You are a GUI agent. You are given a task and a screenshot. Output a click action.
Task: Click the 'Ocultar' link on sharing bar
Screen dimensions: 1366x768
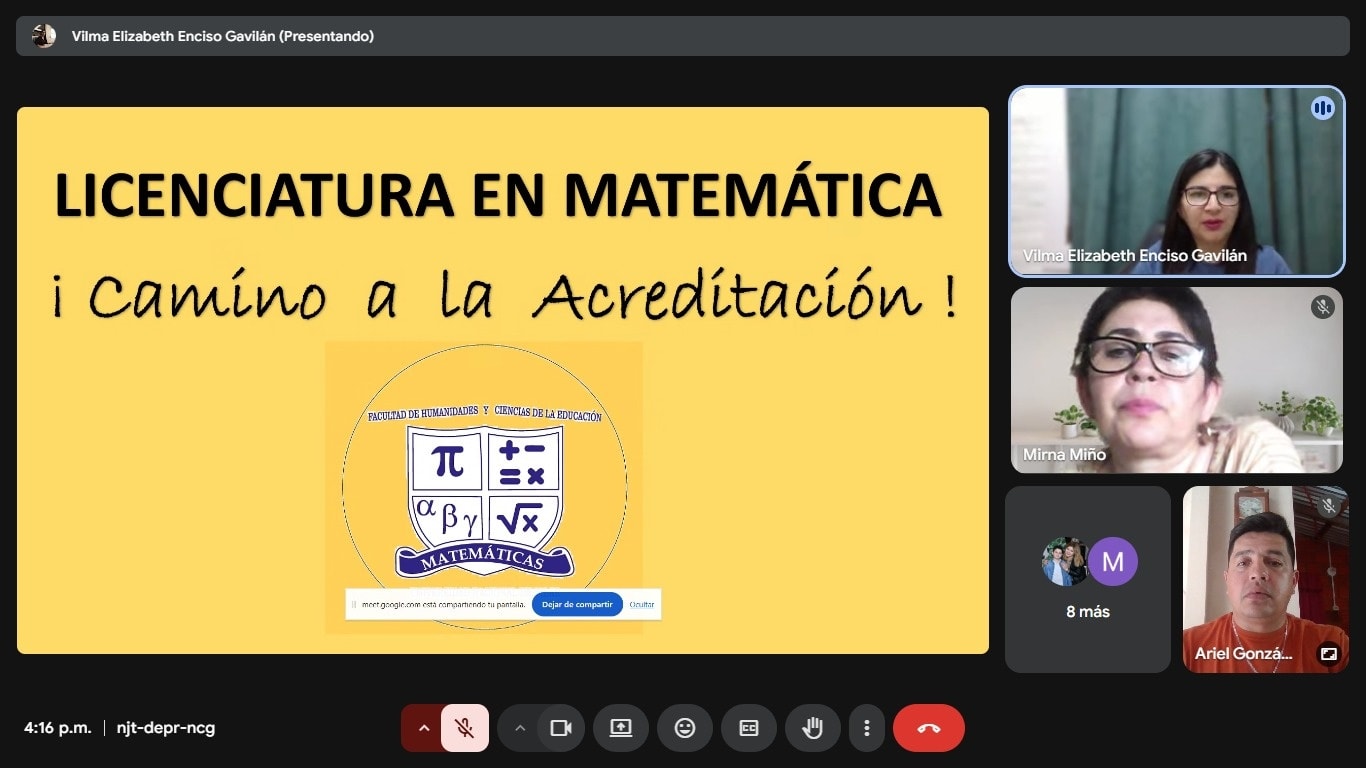[642, 604]
